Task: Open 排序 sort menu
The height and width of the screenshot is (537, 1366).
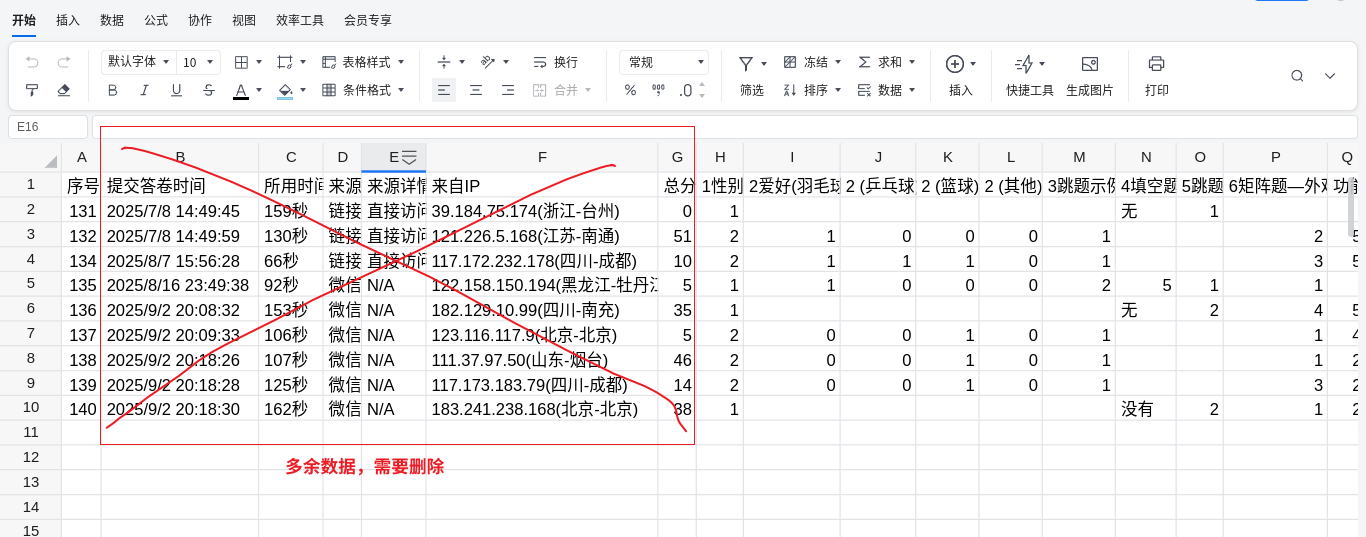Action: (x=812, y=90)
